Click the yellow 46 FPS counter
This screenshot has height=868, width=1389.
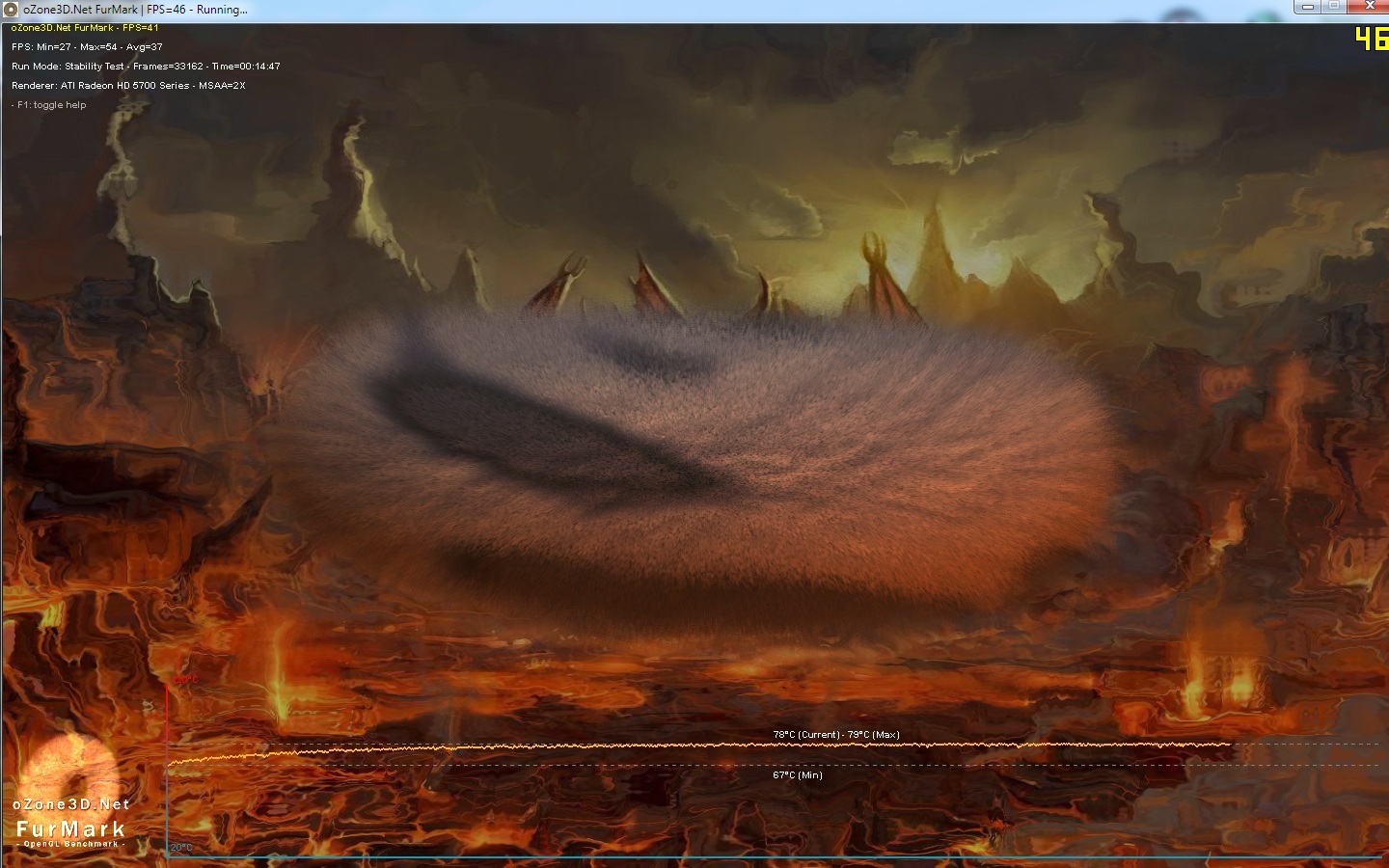1371,39
